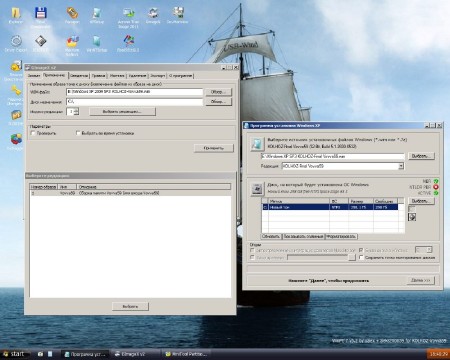Open the О программе tab in GImageX
The image size is (450, 360).
(x=180, y=76)
